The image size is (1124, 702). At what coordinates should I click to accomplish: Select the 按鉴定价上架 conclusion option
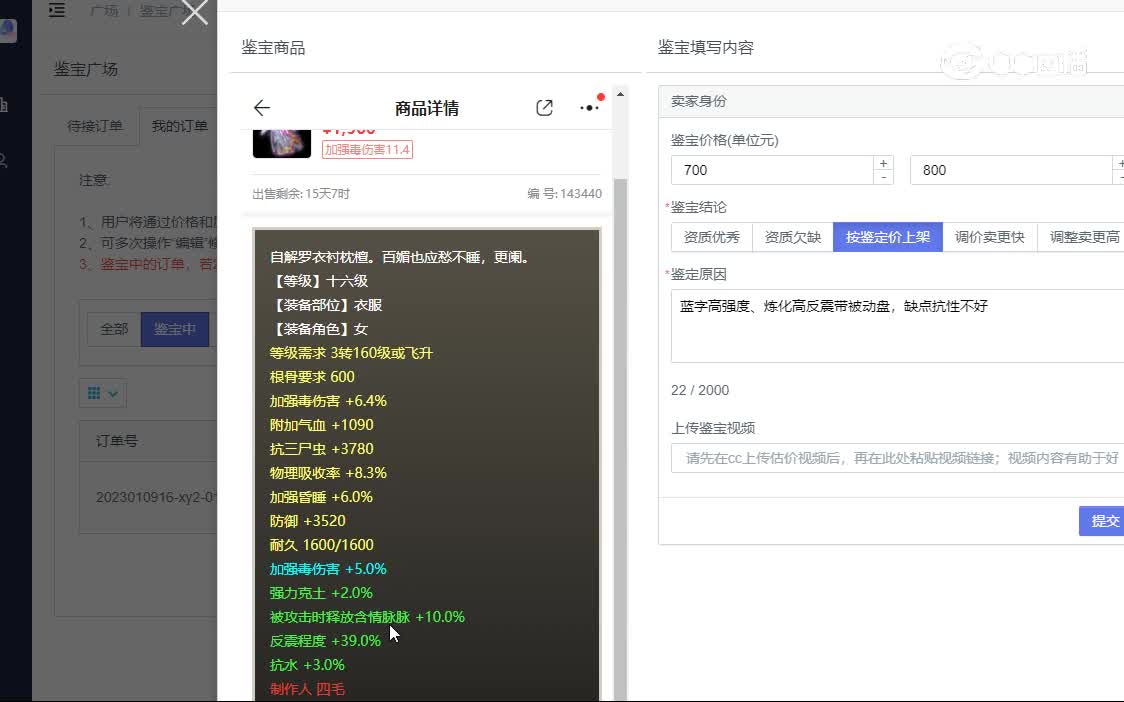click(x=887, y=237)
